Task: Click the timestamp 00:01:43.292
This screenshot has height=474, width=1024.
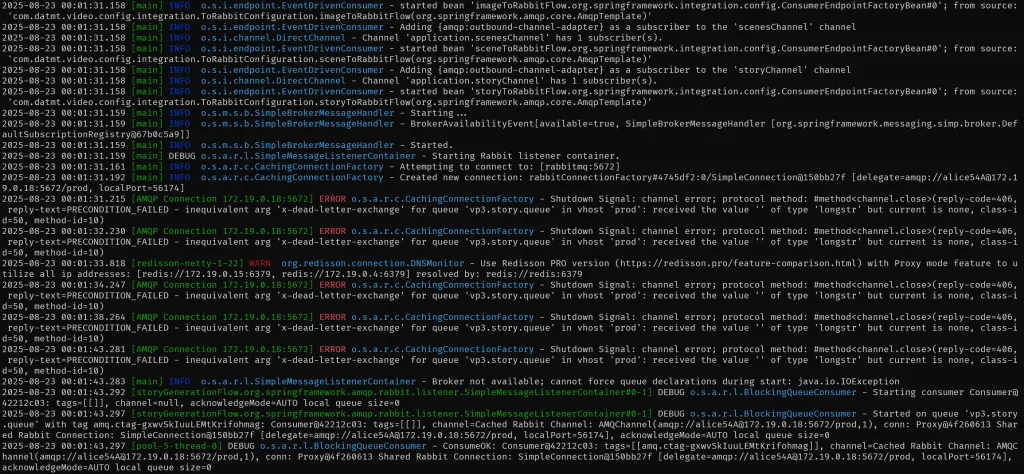Action: (x=93, y=392)
